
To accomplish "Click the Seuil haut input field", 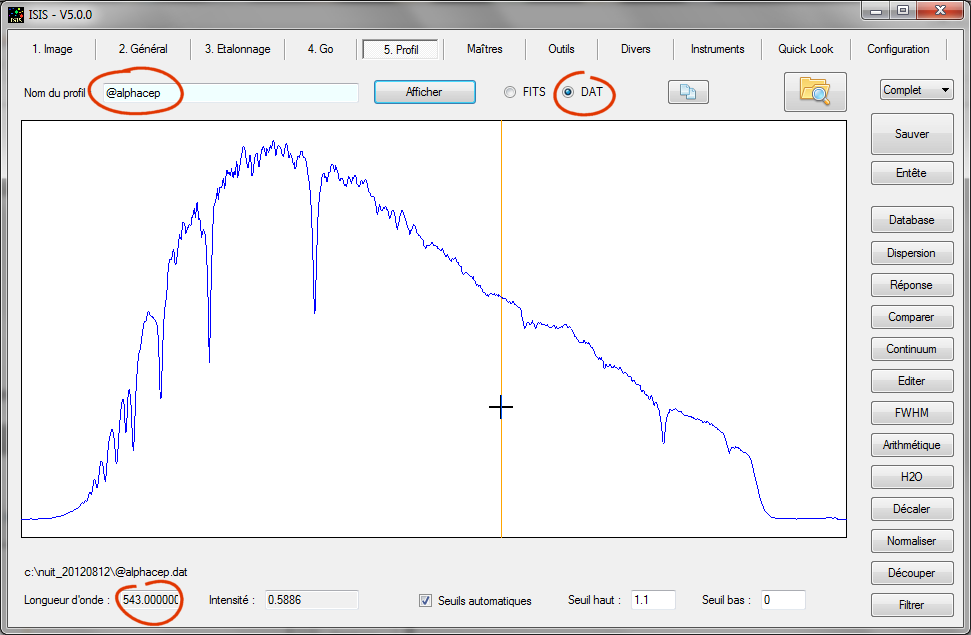I will [653, 600].
